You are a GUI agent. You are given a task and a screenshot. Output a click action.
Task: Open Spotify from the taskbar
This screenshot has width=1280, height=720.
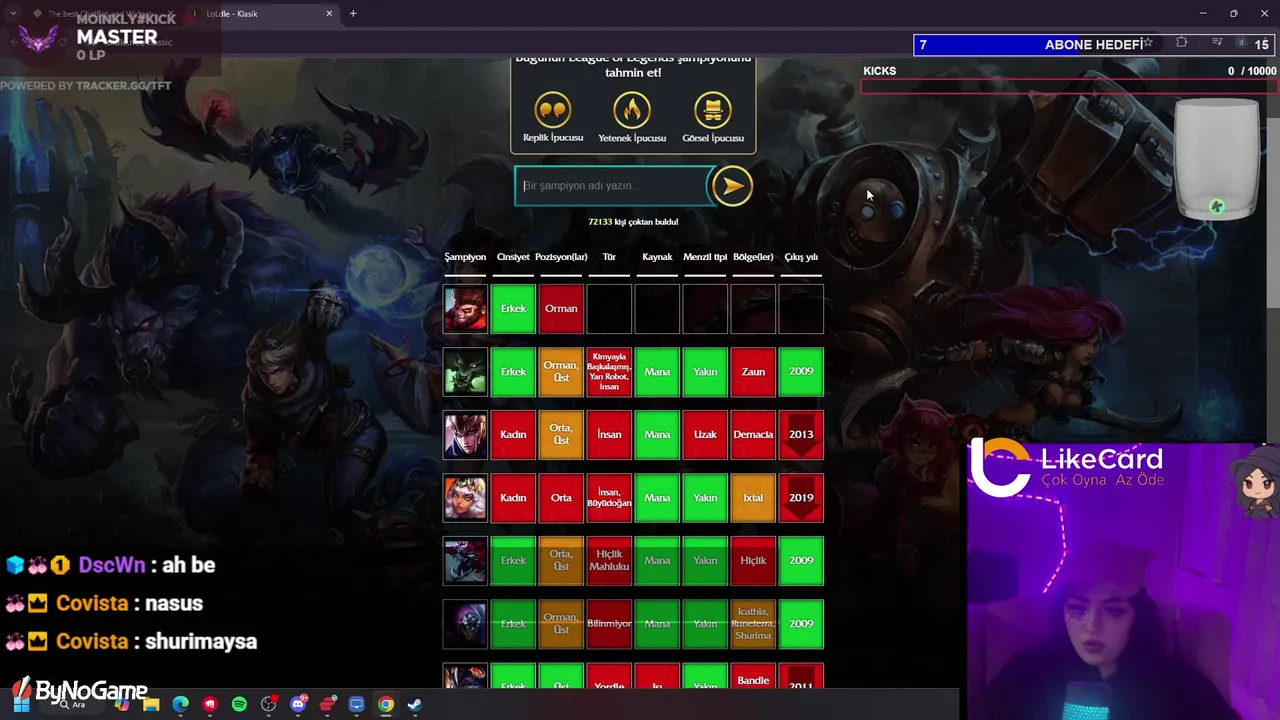pos(239,704)
